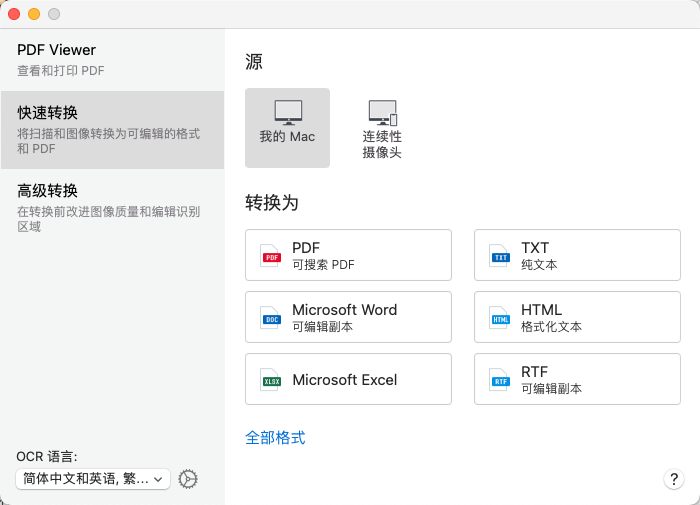
Task: Click the green zoom window button
Action: (54, 14)
